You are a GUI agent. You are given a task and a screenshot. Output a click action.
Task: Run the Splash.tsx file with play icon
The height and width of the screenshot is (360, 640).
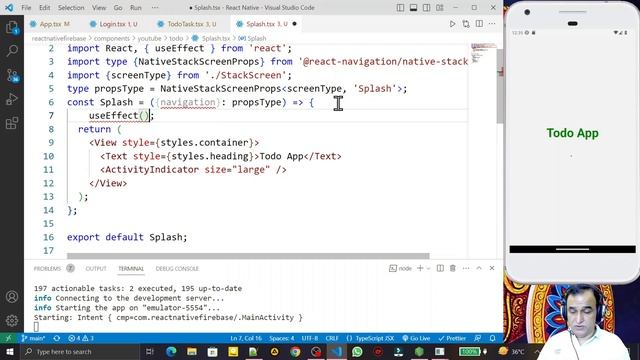click(x=452, y=24)
